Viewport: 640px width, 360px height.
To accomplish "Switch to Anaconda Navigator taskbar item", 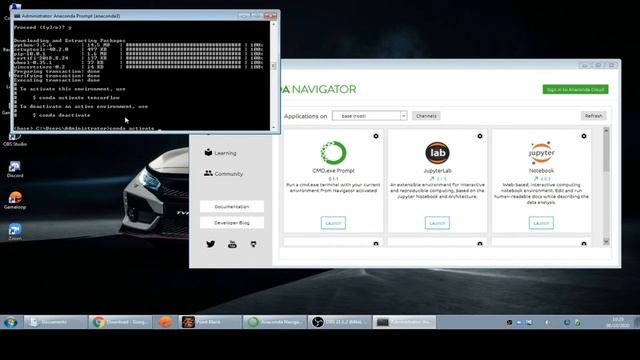I will [x=275, y=322].
